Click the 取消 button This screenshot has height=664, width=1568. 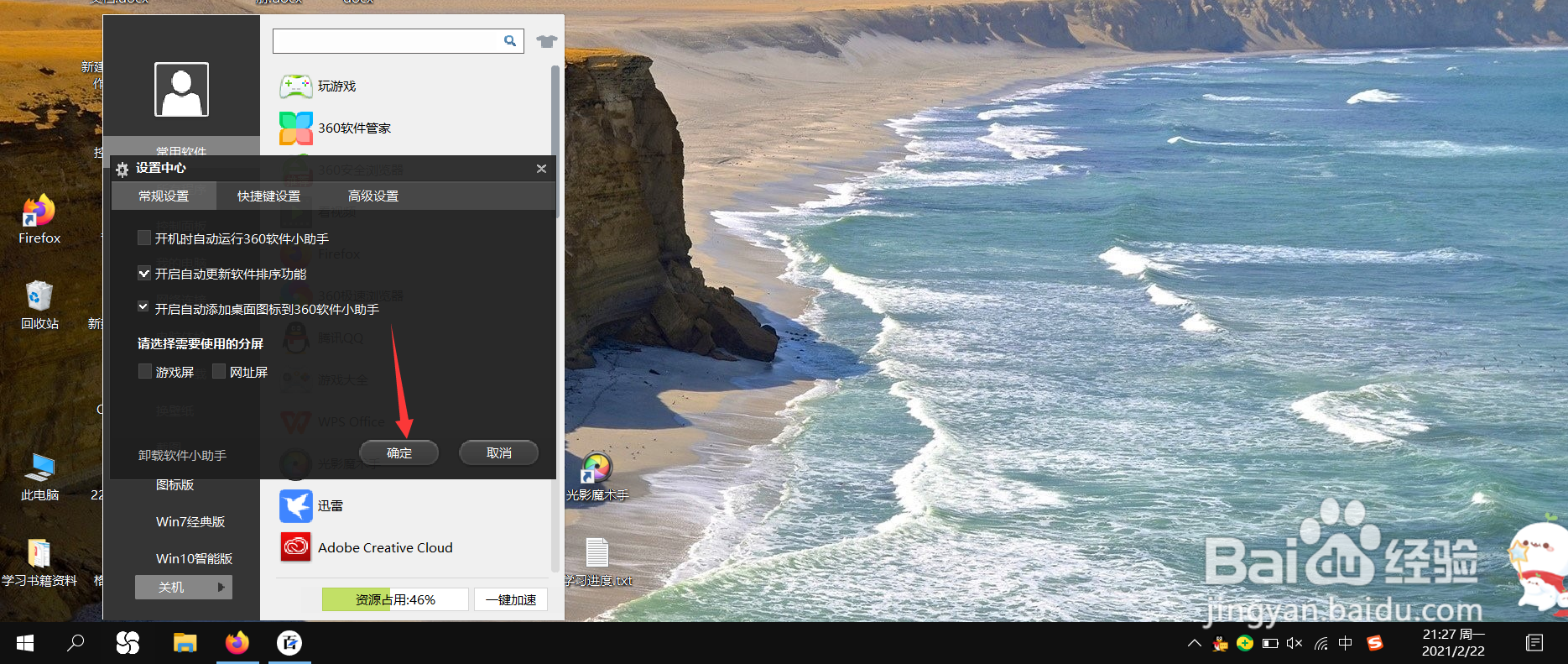(x=499, y=452)
